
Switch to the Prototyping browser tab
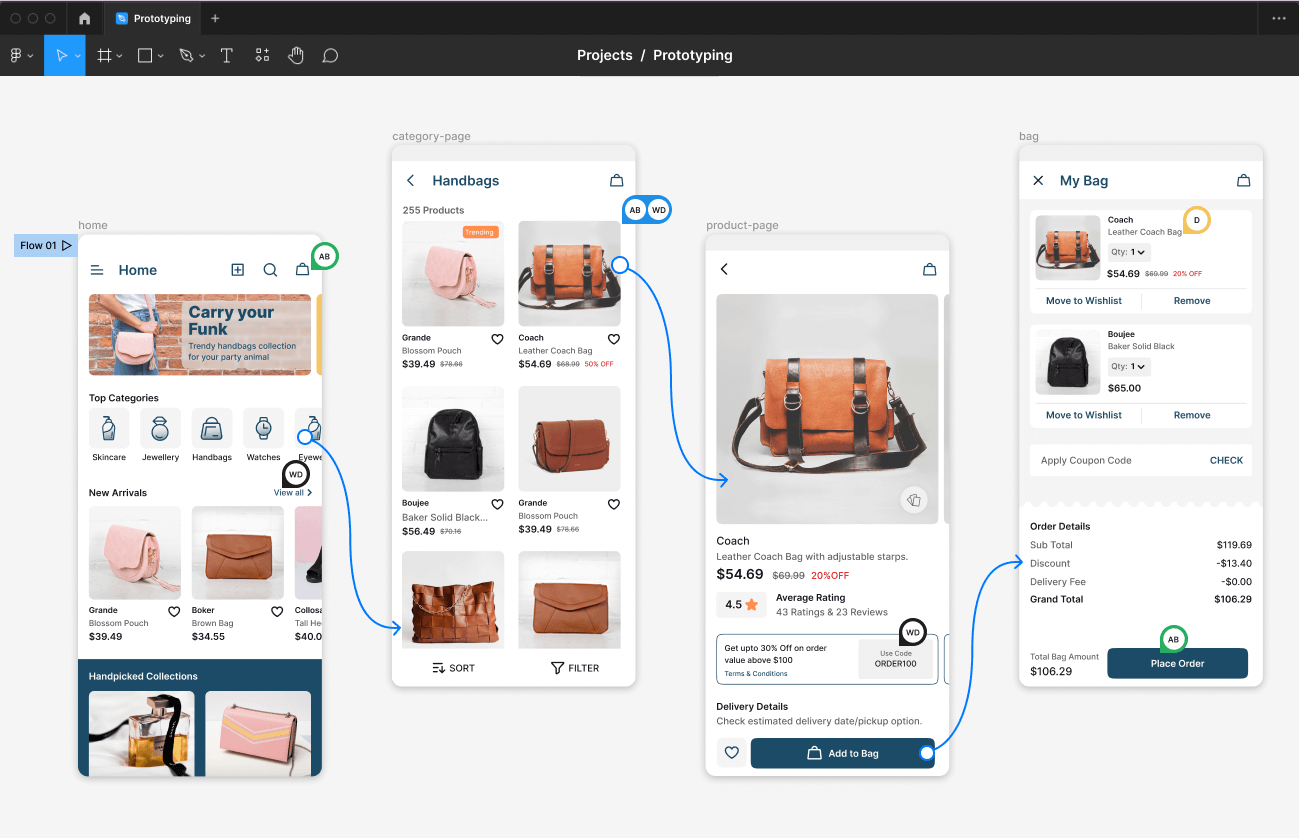tap(152, 17)
